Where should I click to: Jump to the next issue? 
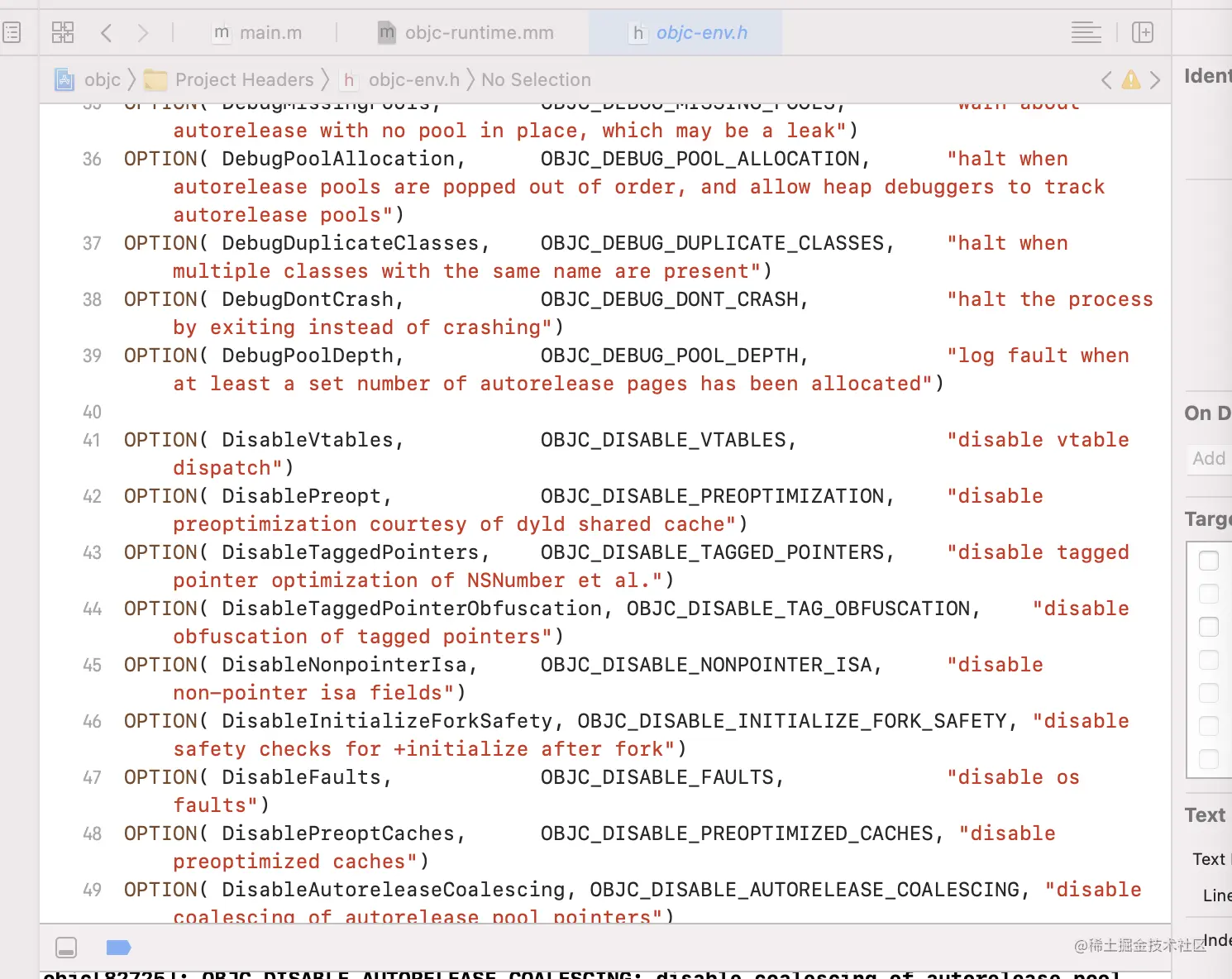tap(1155, 80)
